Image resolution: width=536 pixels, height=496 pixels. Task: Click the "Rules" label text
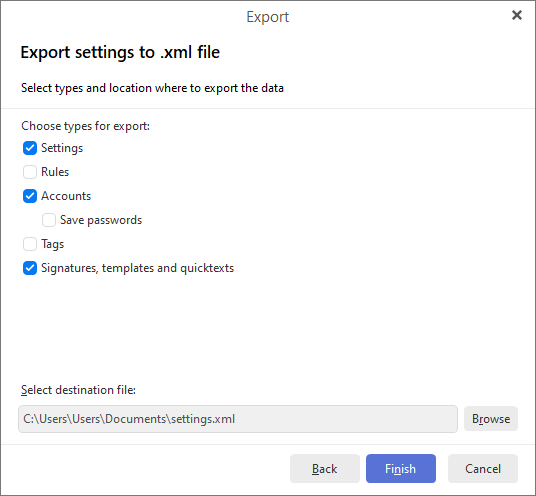click(55, 172)
